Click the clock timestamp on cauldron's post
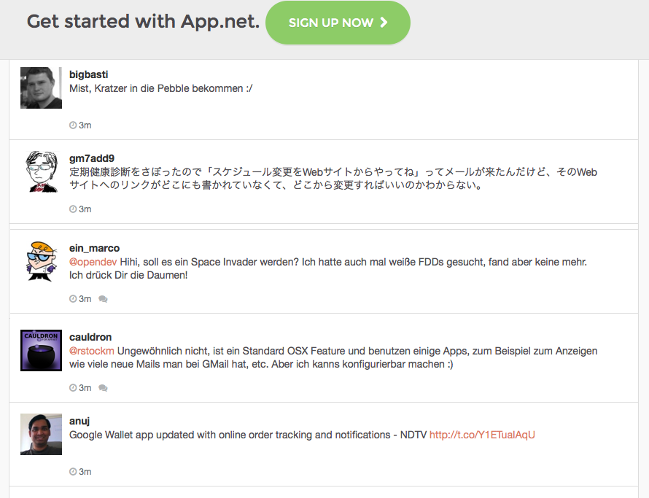The width and height of the screenshot is (649, 498). coord(80,388)
